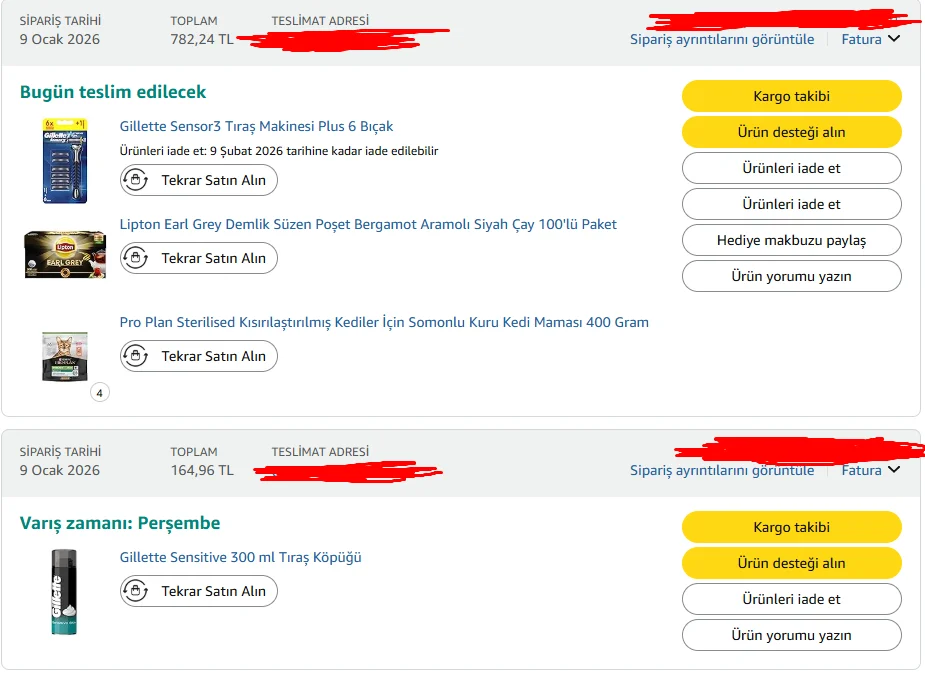Image resolution: width=925 pixels, height=674 pixels.
Task: Click Kargo takibi for the order arriving today
Action: click(x=791, y=96)
